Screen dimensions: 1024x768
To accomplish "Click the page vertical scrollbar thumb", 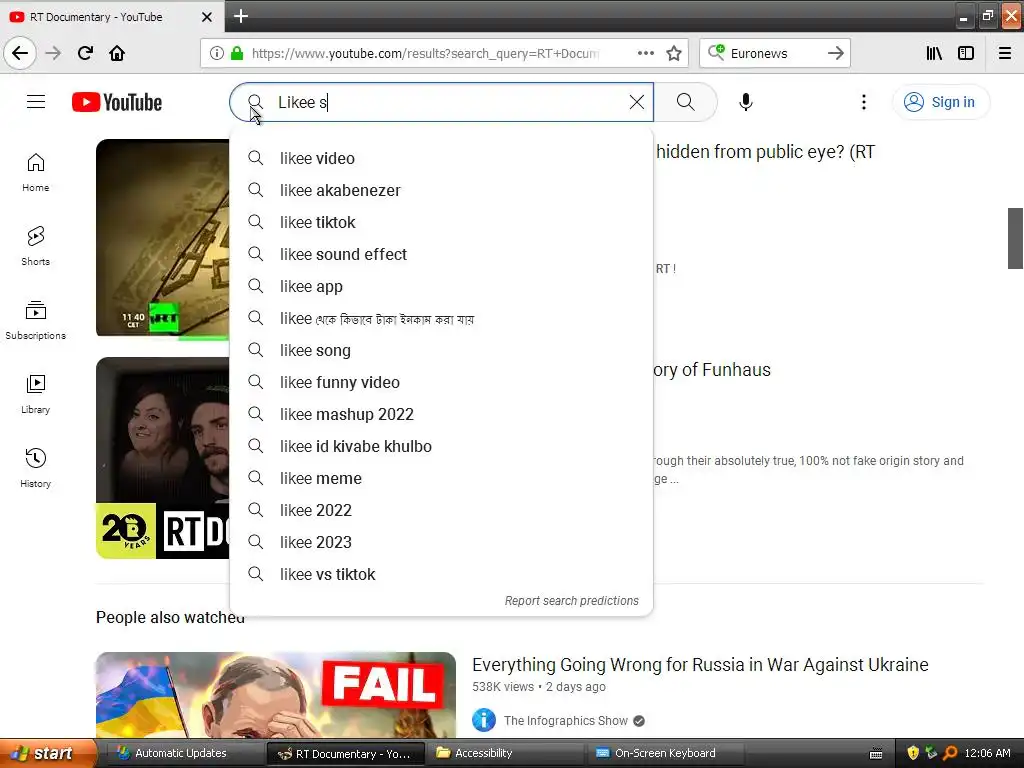I will 1015,238.
